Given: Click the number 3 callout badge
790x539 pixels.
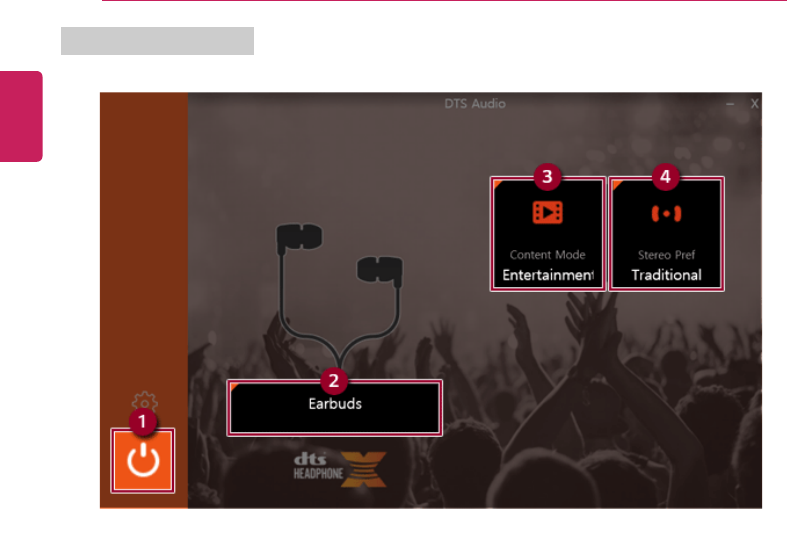Looking at the screenshot, I should point(548,177).
